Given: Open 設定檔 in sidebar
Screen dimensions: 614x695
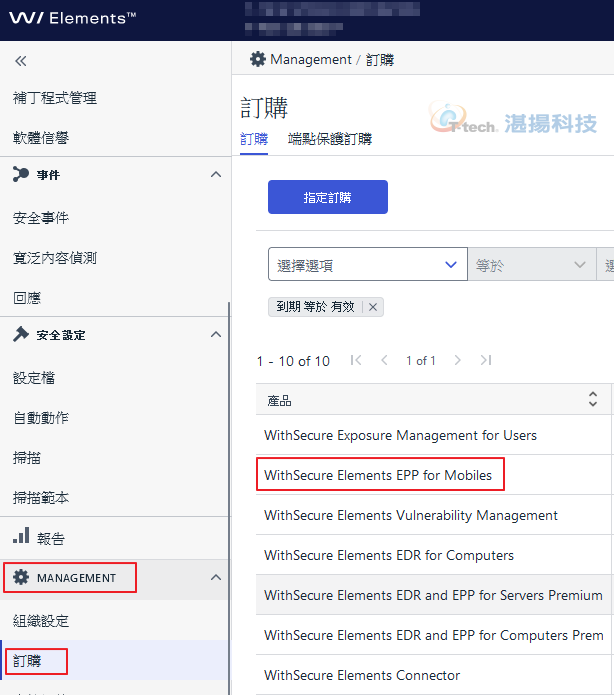Looking at the screenshot, I should (34, 378).
